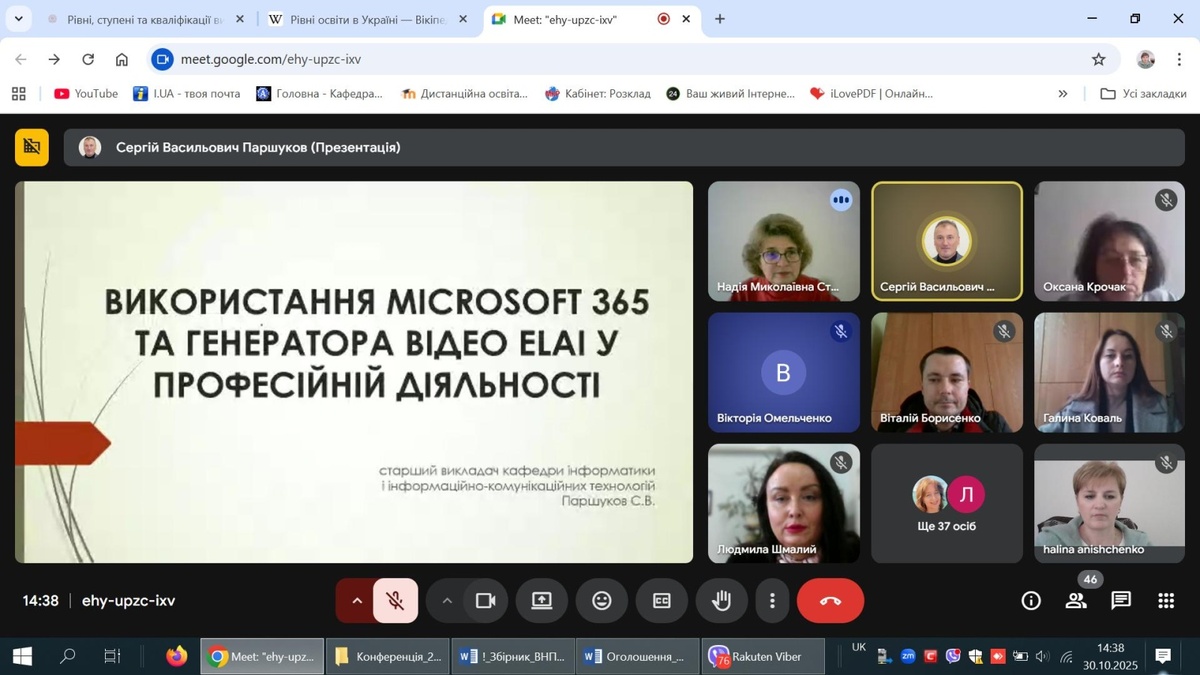Viewport: 1200px width, 675px height.
Task: Switch to the Рівні освіти в Україні tab
Action: pyautogui.click(x=365, y=19)
